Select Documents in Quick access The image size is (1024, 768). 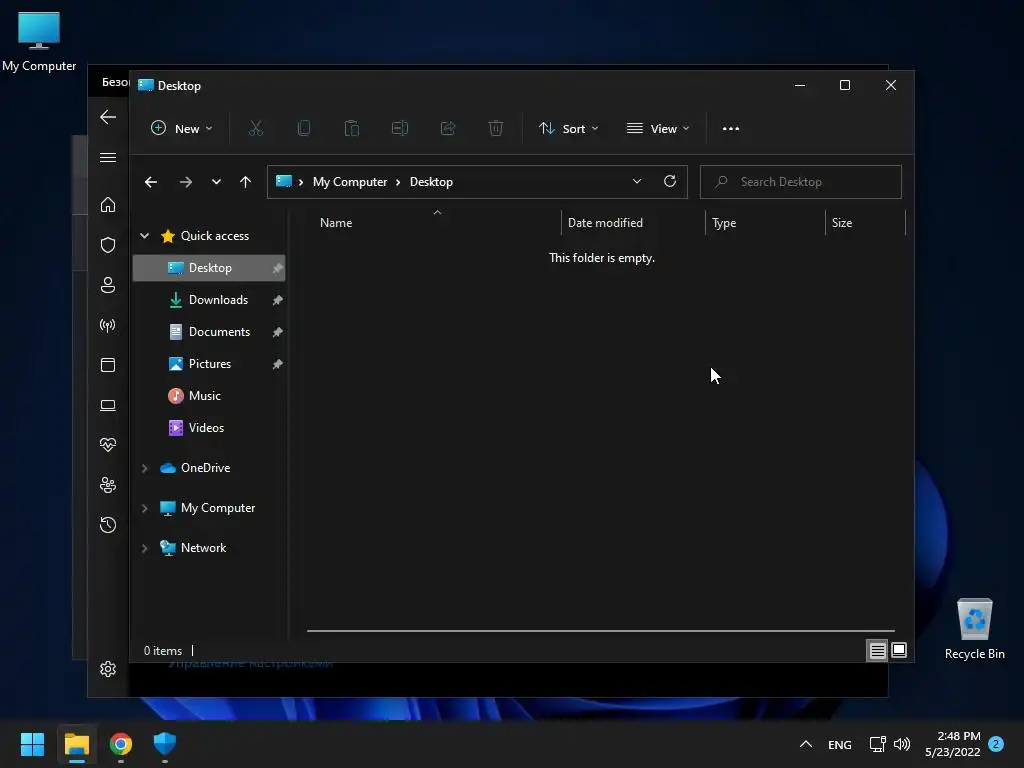click(209, 332)
